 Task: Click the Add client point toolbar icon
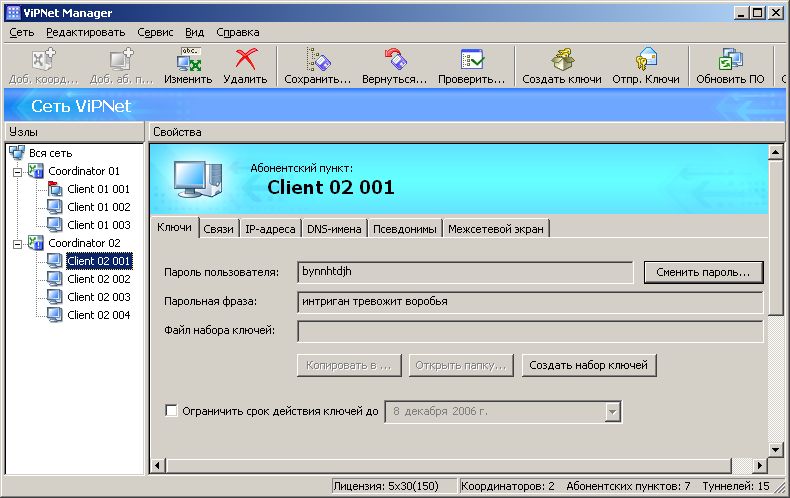click(121, 59)
